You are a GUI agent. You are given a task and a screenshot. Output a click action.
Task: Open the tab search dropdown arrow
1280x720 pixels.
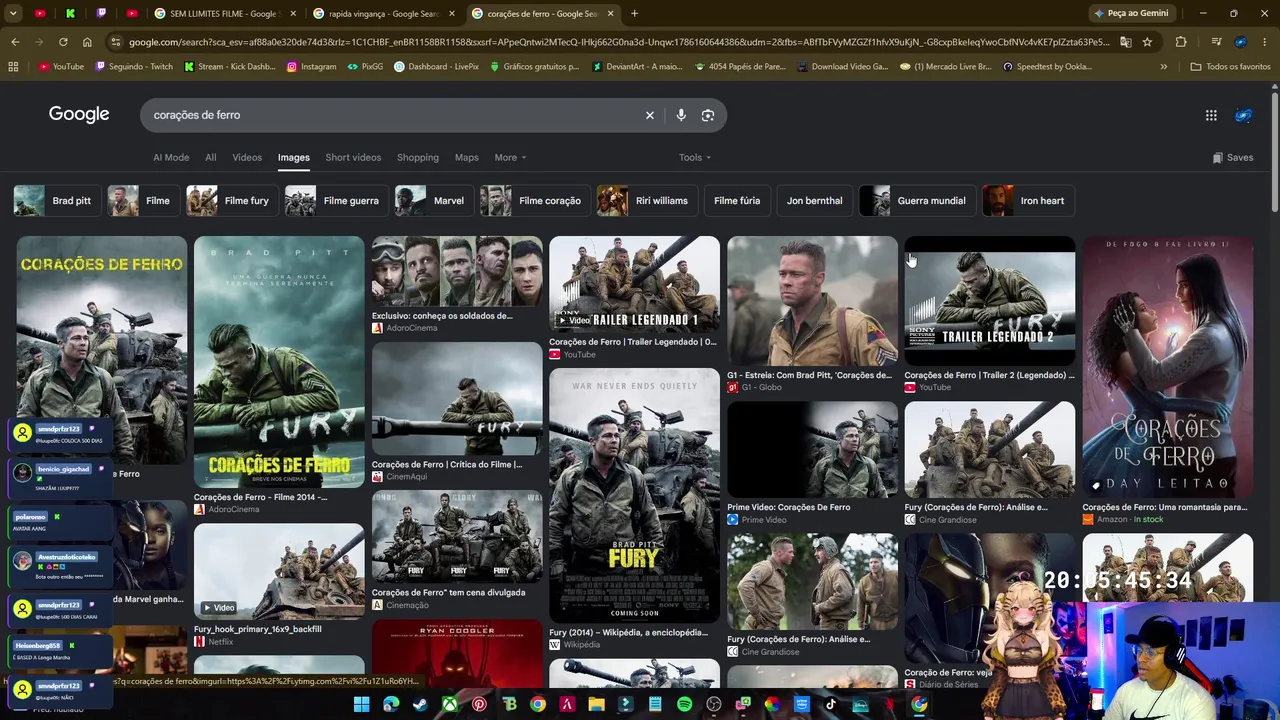[13, 13]
